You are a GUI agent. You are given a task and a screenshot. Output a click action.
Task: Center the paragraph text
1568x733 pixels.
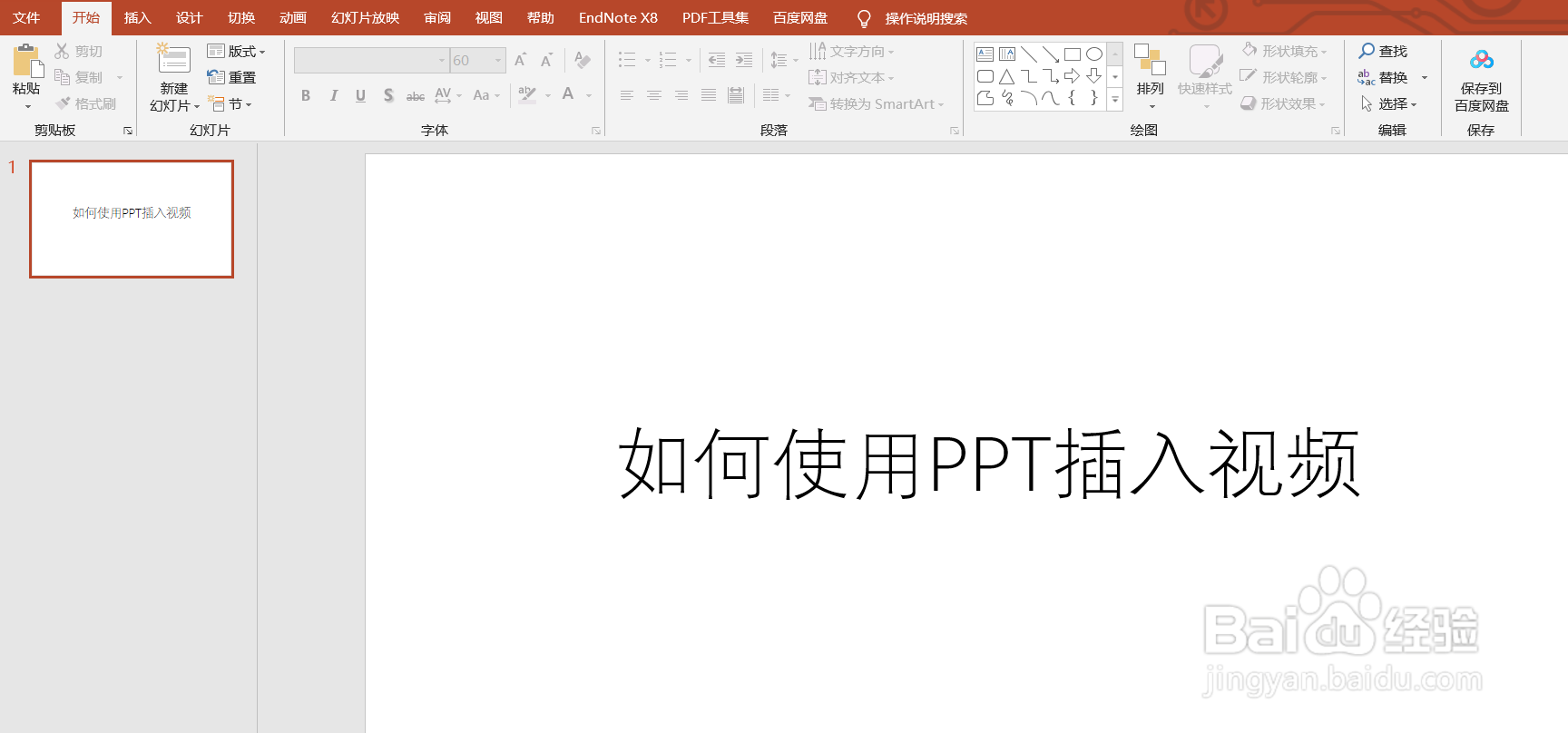tap(654, 95)
